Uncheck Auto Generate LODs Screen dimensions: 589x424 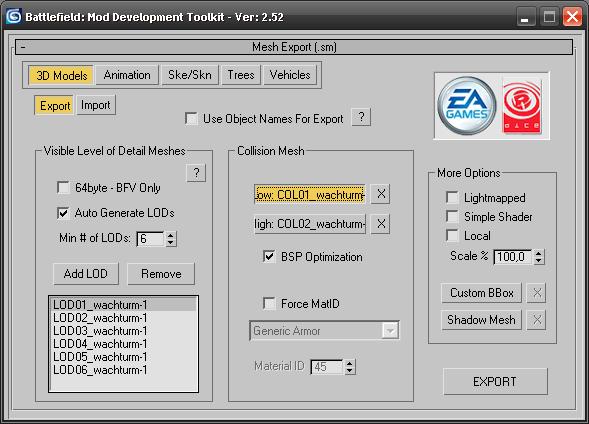pyautogui.click(x=63, y=213)
